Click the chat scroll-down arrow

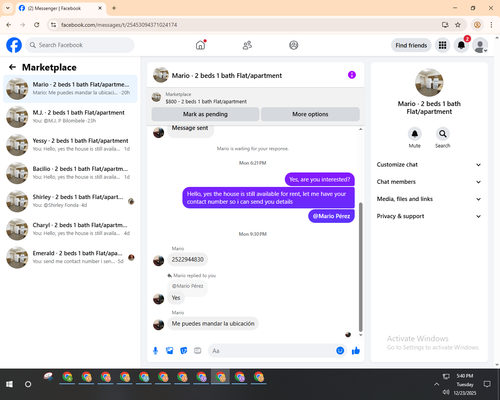pyautogui.click(x=360, y=335)
